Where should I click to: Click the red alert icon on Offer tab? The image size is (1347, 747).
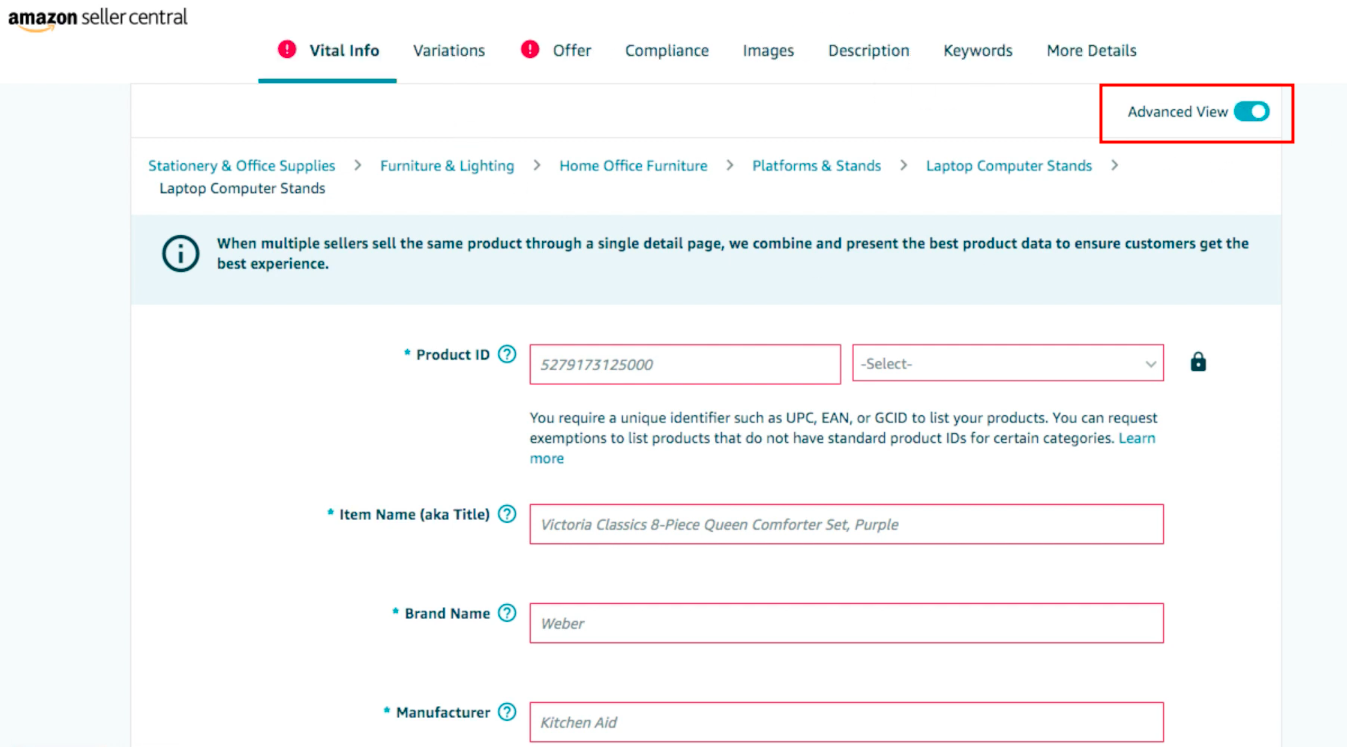[530, 49]
